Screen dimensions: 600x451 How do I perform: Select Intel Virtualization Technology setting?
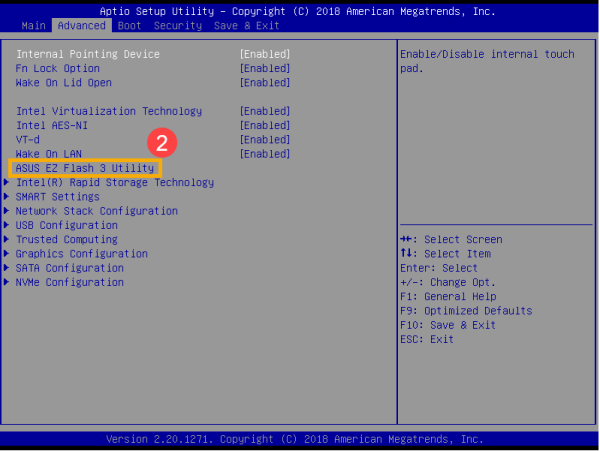pos(109,111)
